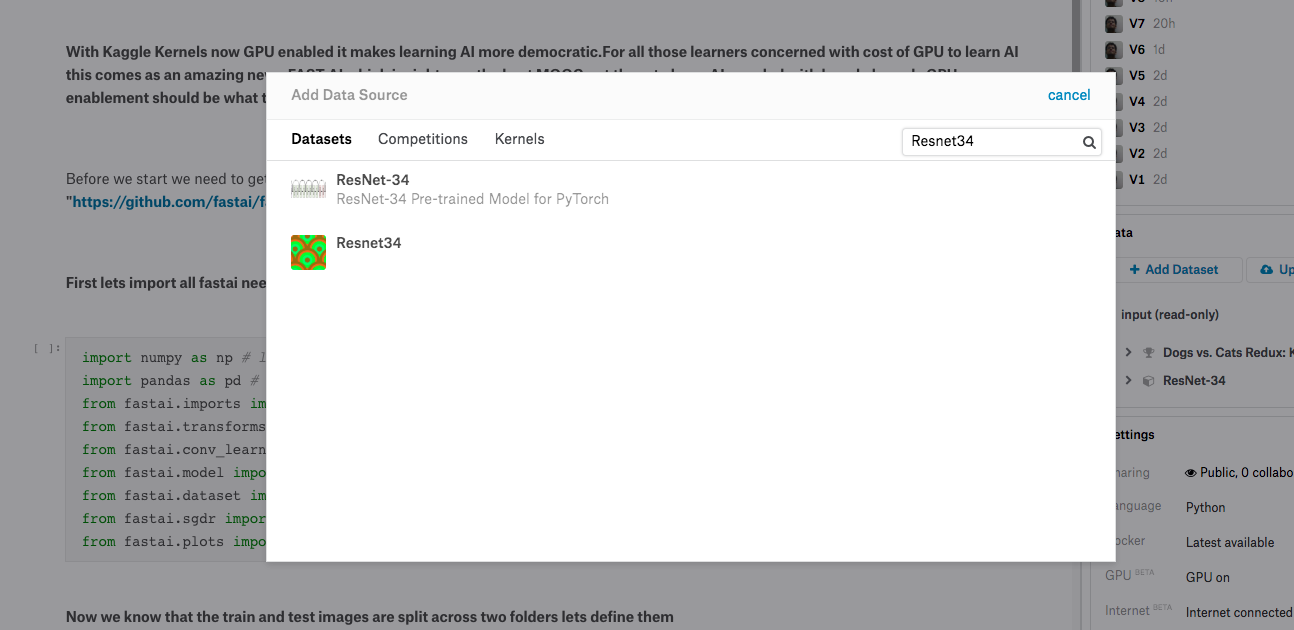Open version V5 in version list
This screenshot has height=630, width=1294.
tap(1137, 75)
